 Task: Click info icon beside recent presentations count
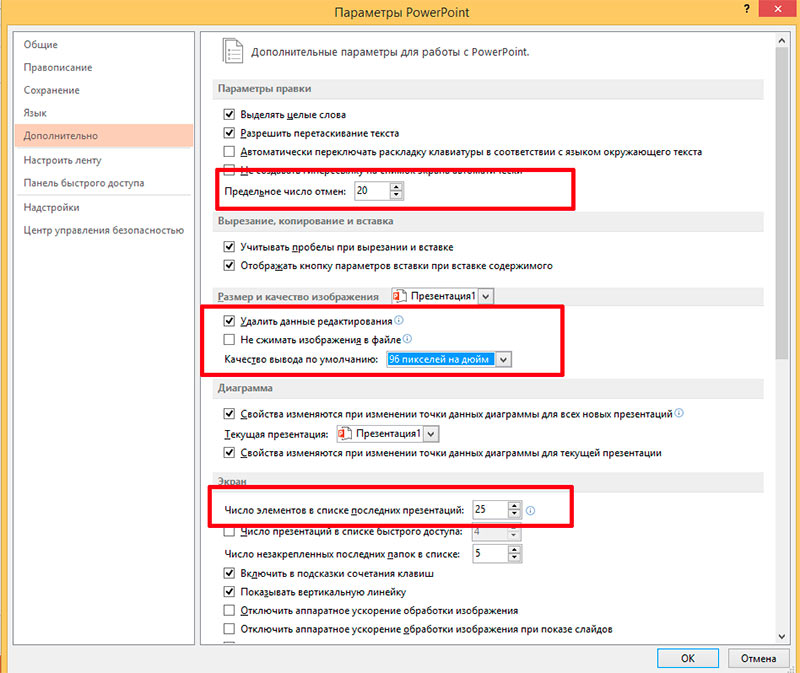(x=531, y=510)
